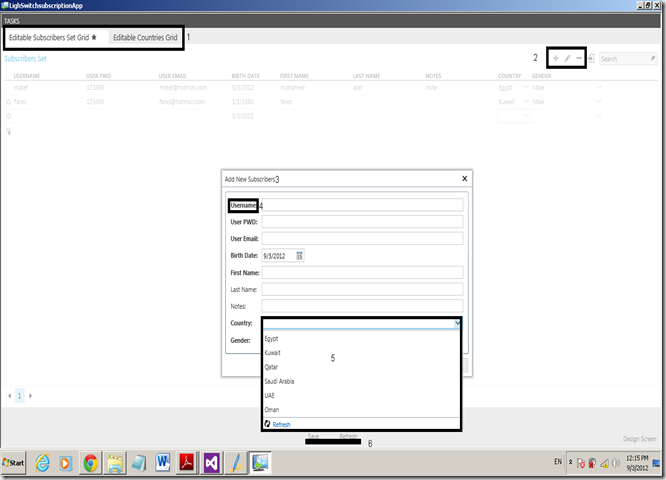The width and height of the screenshot is (666, 480).
Task: Click into the User Email field
Action: (362, 238)
